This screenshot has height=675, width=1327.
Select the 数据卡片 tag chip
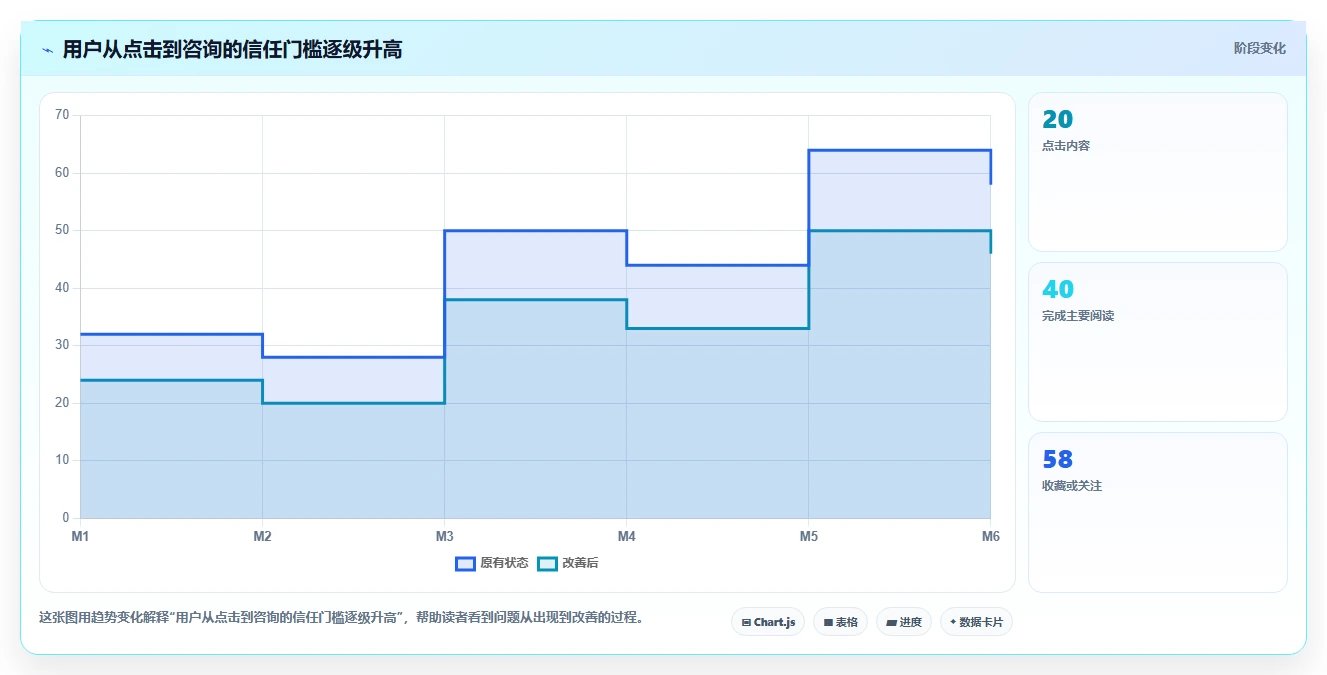pos(976,622)
